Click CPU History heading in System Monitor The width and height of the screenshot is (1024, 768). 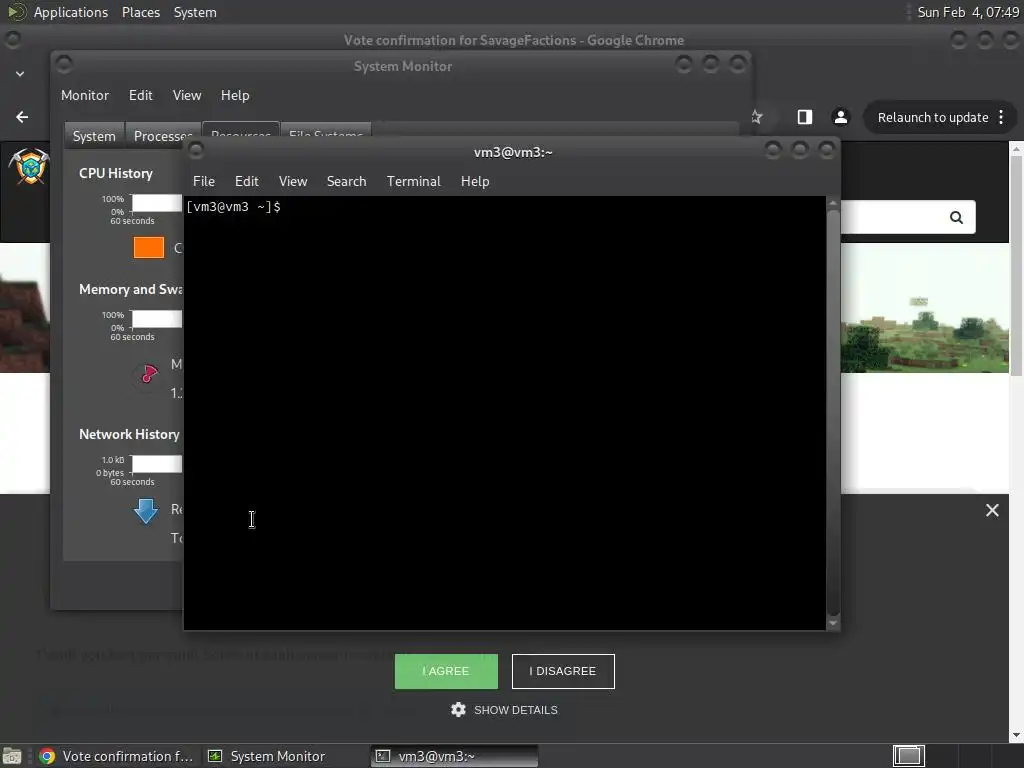116,173
